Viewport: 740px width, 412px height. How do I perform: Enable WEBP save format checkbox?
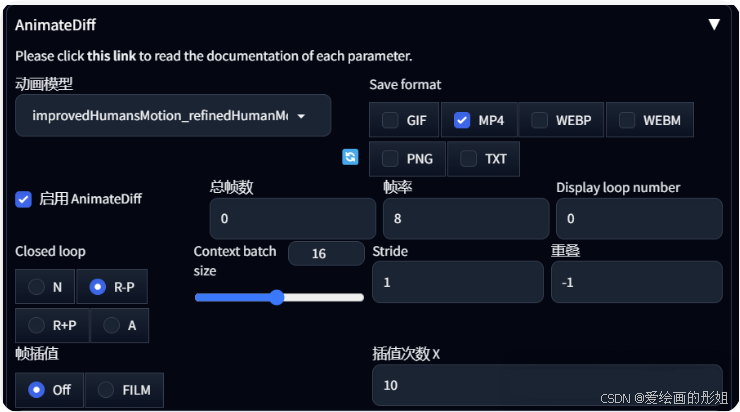pyautogui.click(x=539, y=120)
